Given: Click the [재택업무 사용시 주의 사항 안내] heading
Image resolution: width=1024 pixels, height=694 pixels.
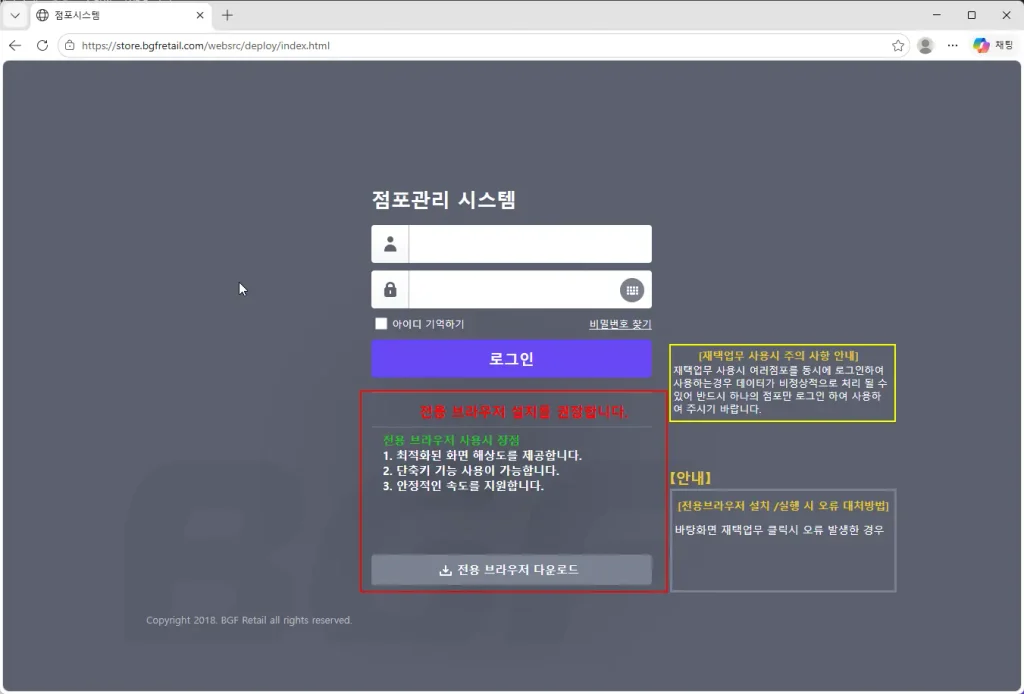Looking at the screenshot, I should tap(778, 356).
